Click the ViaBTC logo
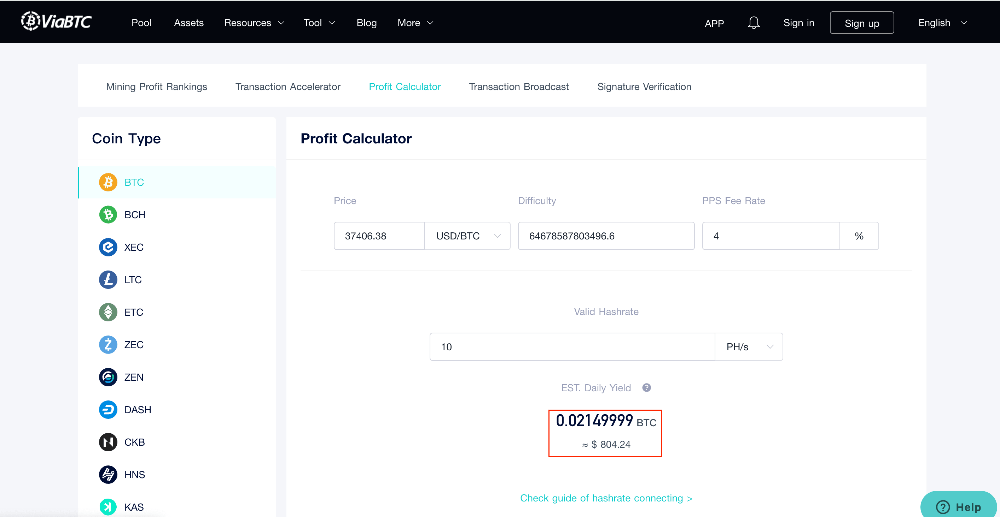 [x=56, y=22]
